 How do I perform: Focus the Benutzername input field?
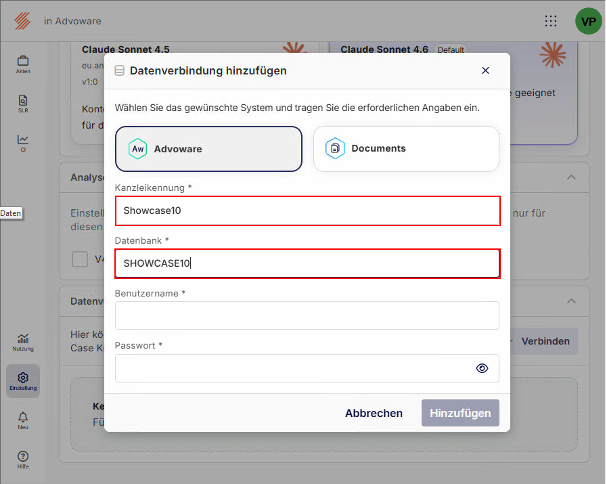307,315
